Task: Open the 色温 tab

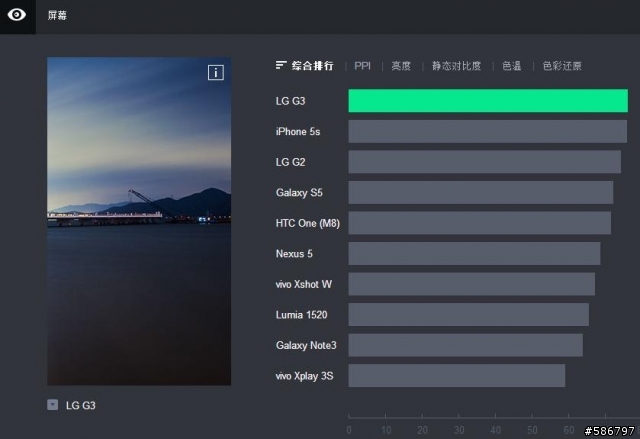Action: pos(511,66)
